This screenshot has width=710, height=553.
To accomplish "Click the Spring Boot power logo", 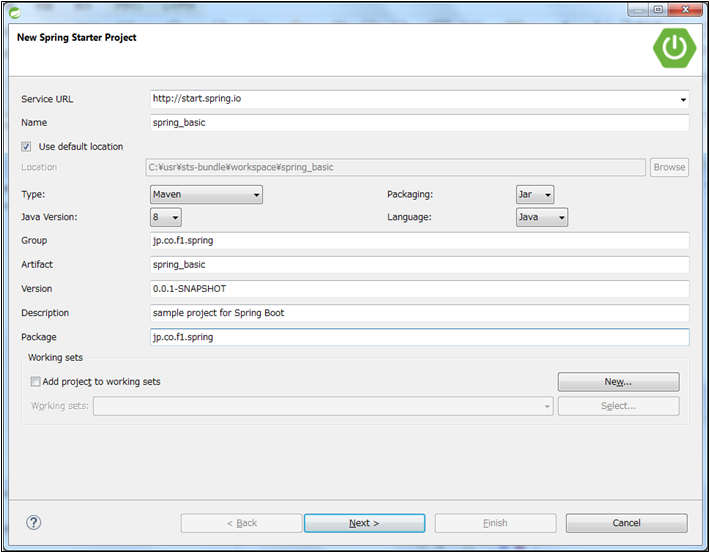I will pos(675,47).
